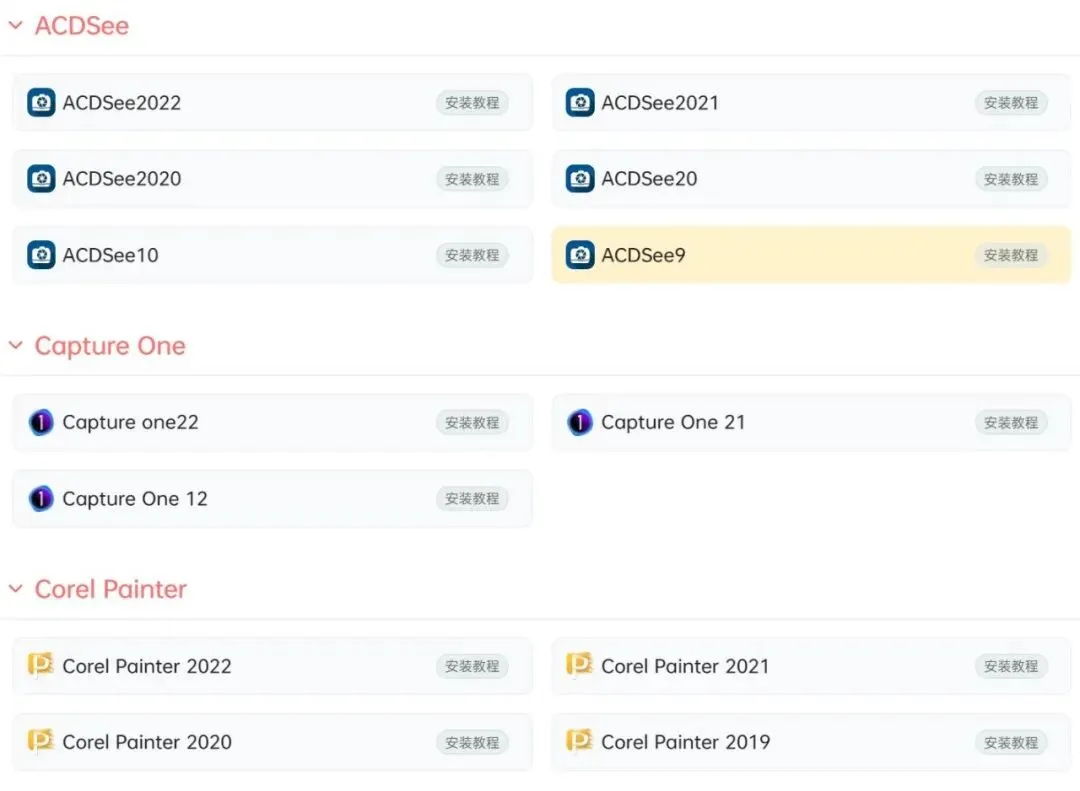The width and height of the screenshot is (1080, 791).
Task: Click the ACDSee section heading
Action: [x=82, y=25]
